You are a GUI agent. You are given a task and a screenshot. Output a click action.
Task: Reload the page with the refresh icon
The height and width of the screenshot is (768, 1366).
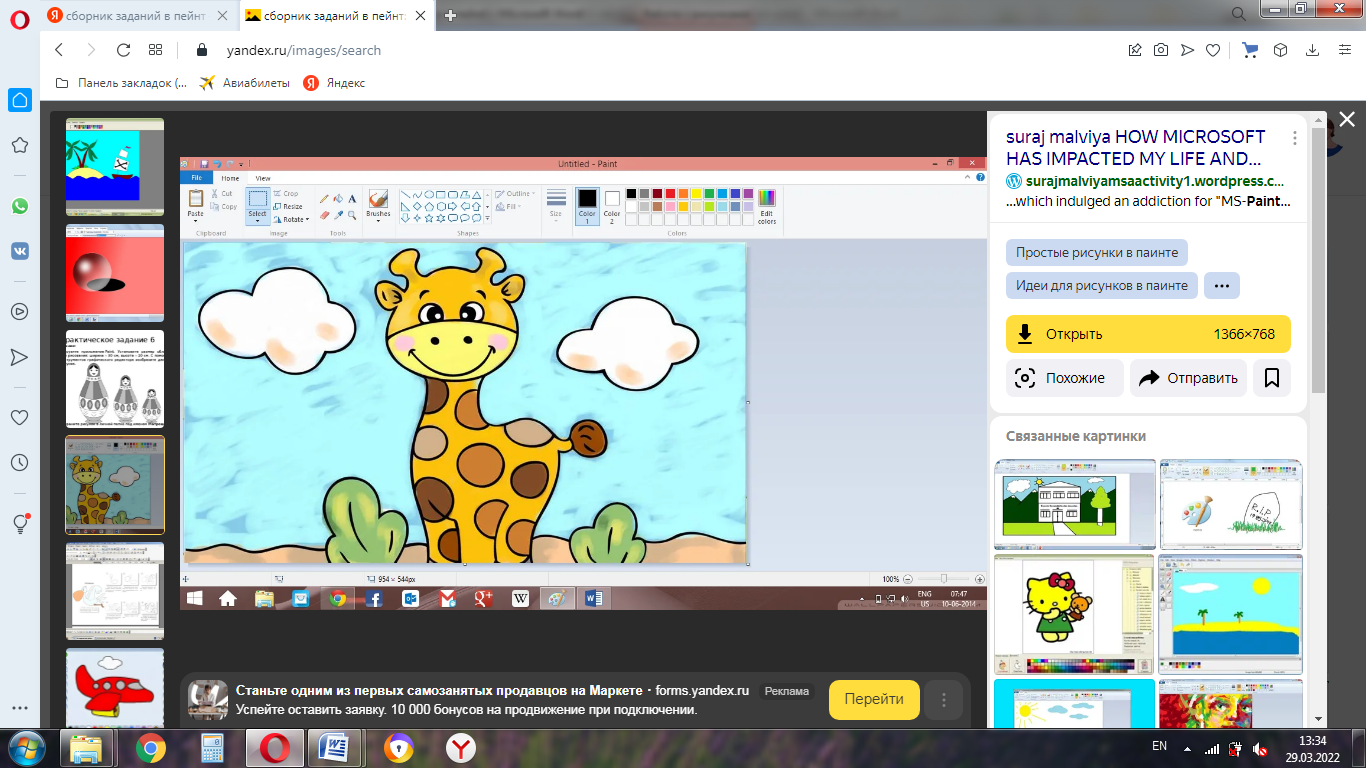[x=123, y=50]
